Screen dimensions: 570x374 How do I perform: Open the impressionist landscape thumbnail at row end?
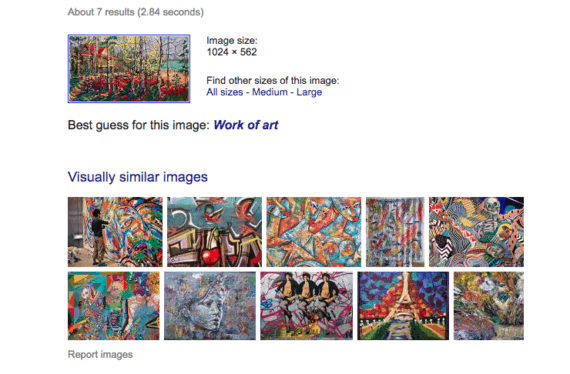pos(489,306)
